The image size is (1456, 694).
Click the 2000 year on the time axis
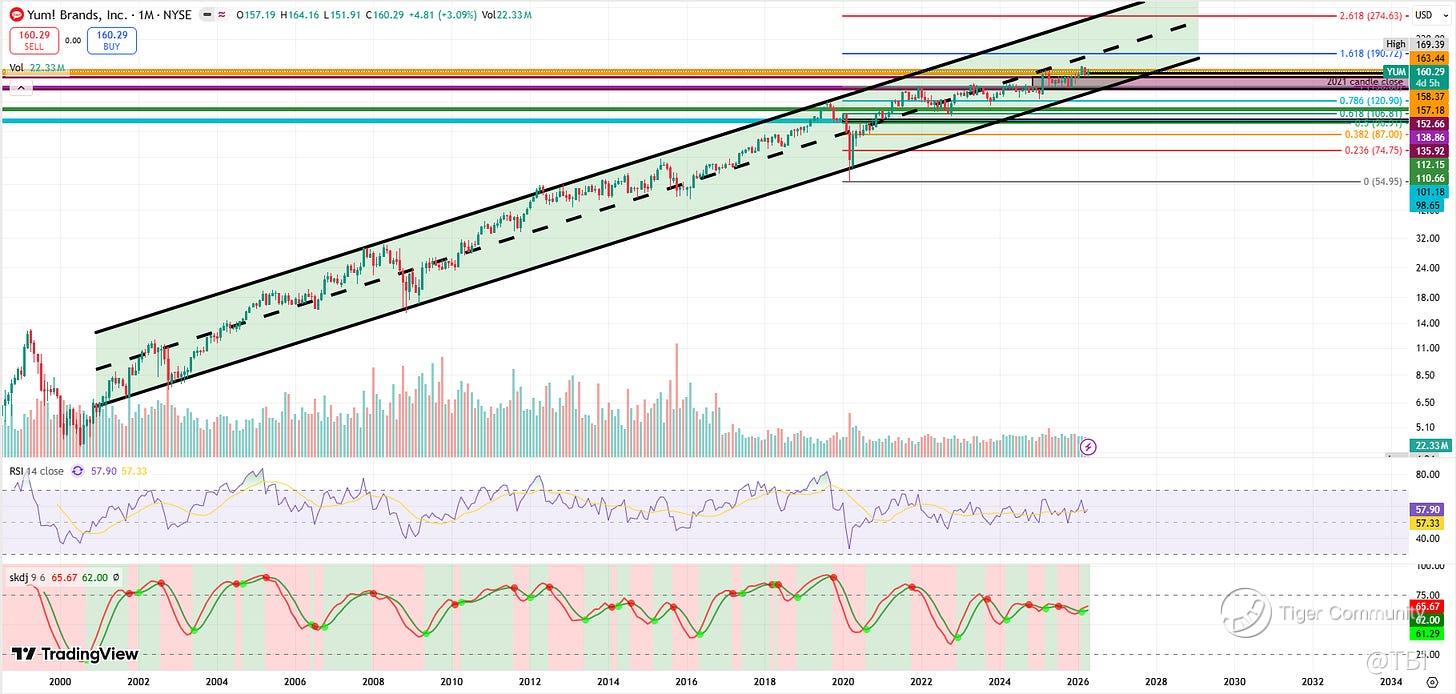tap(60, 681)
